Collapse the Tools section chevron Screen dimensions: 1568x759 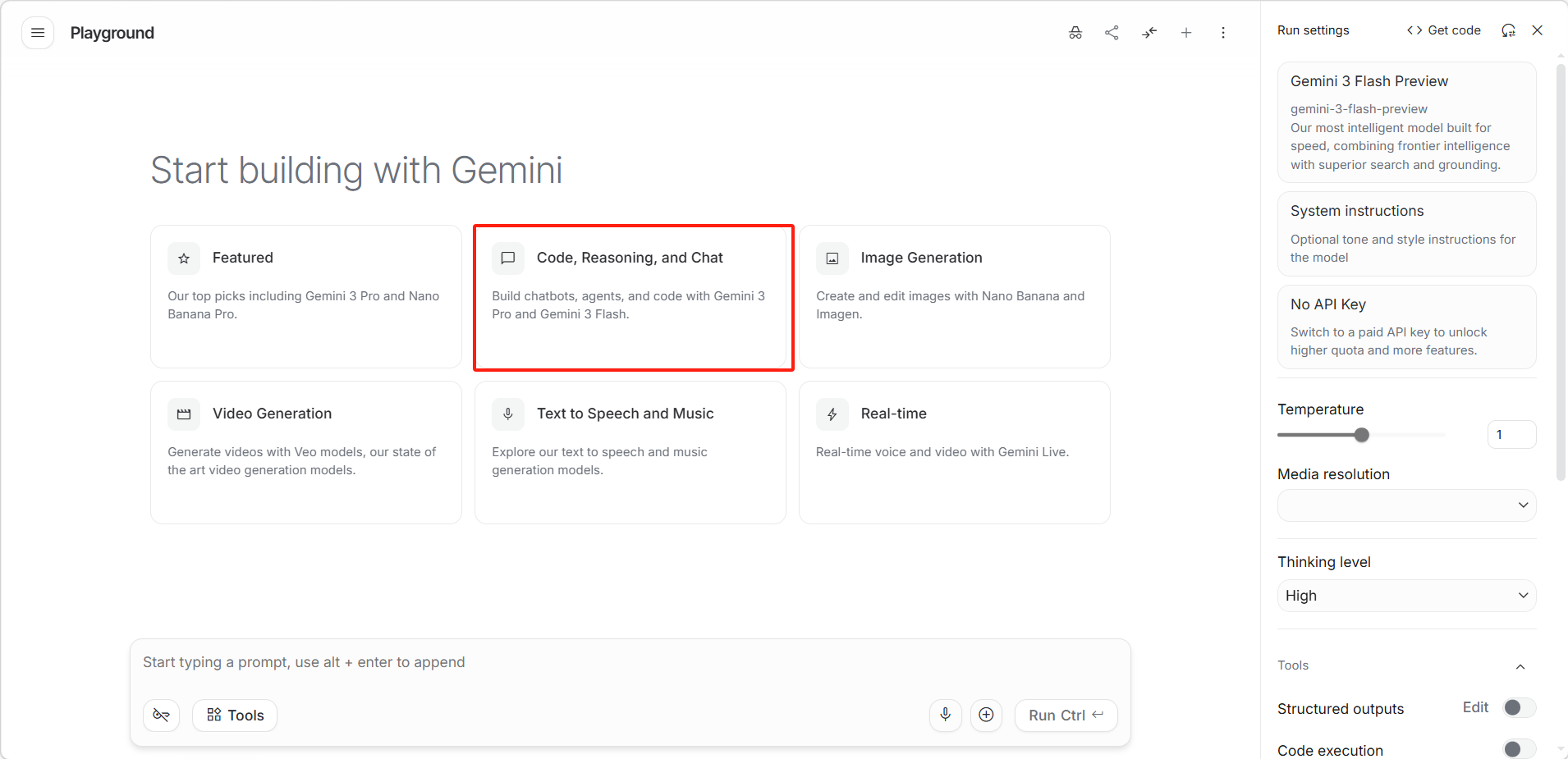click(x=1520, y=666)
